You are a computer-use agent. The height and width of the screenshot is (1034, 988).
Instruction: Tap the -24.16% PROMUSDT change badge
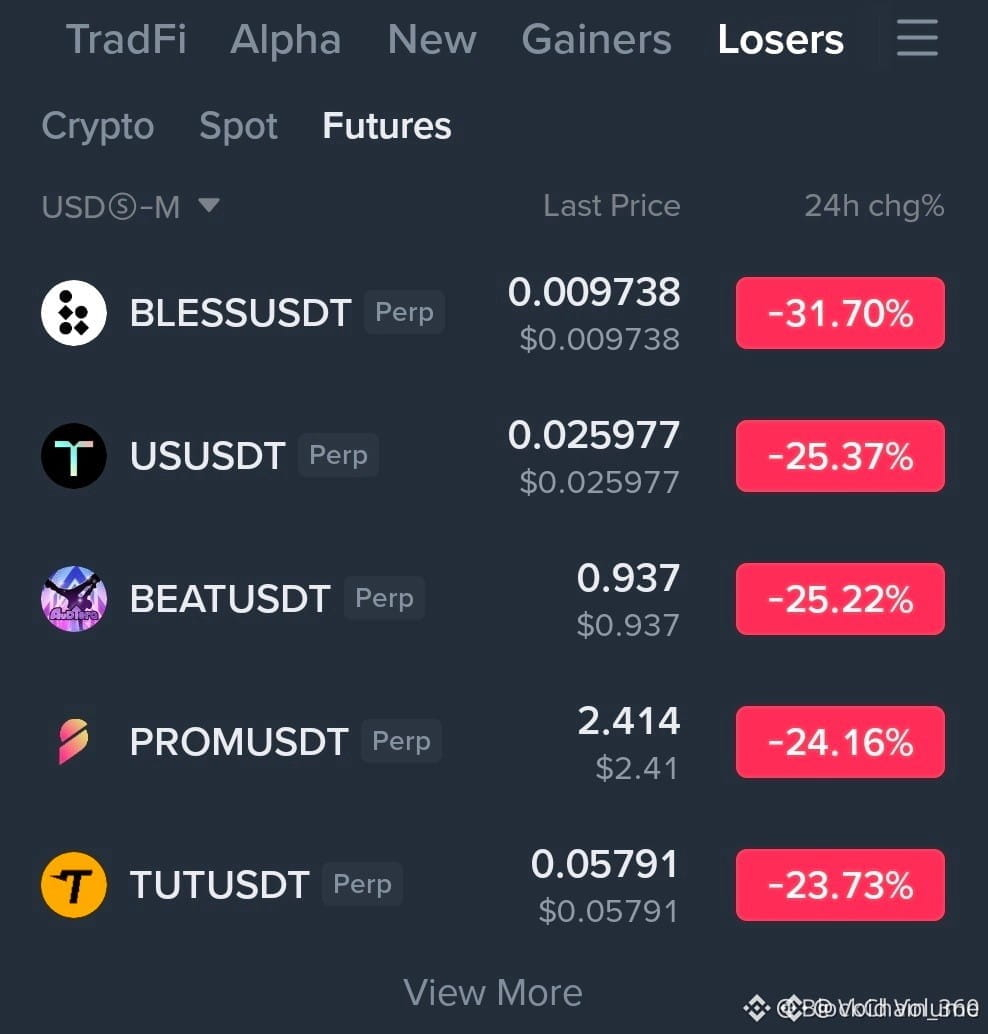[840, 742]
